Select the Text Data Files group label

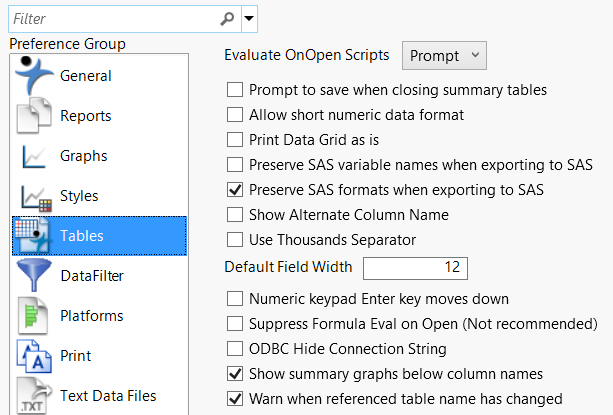pos(108,396)
